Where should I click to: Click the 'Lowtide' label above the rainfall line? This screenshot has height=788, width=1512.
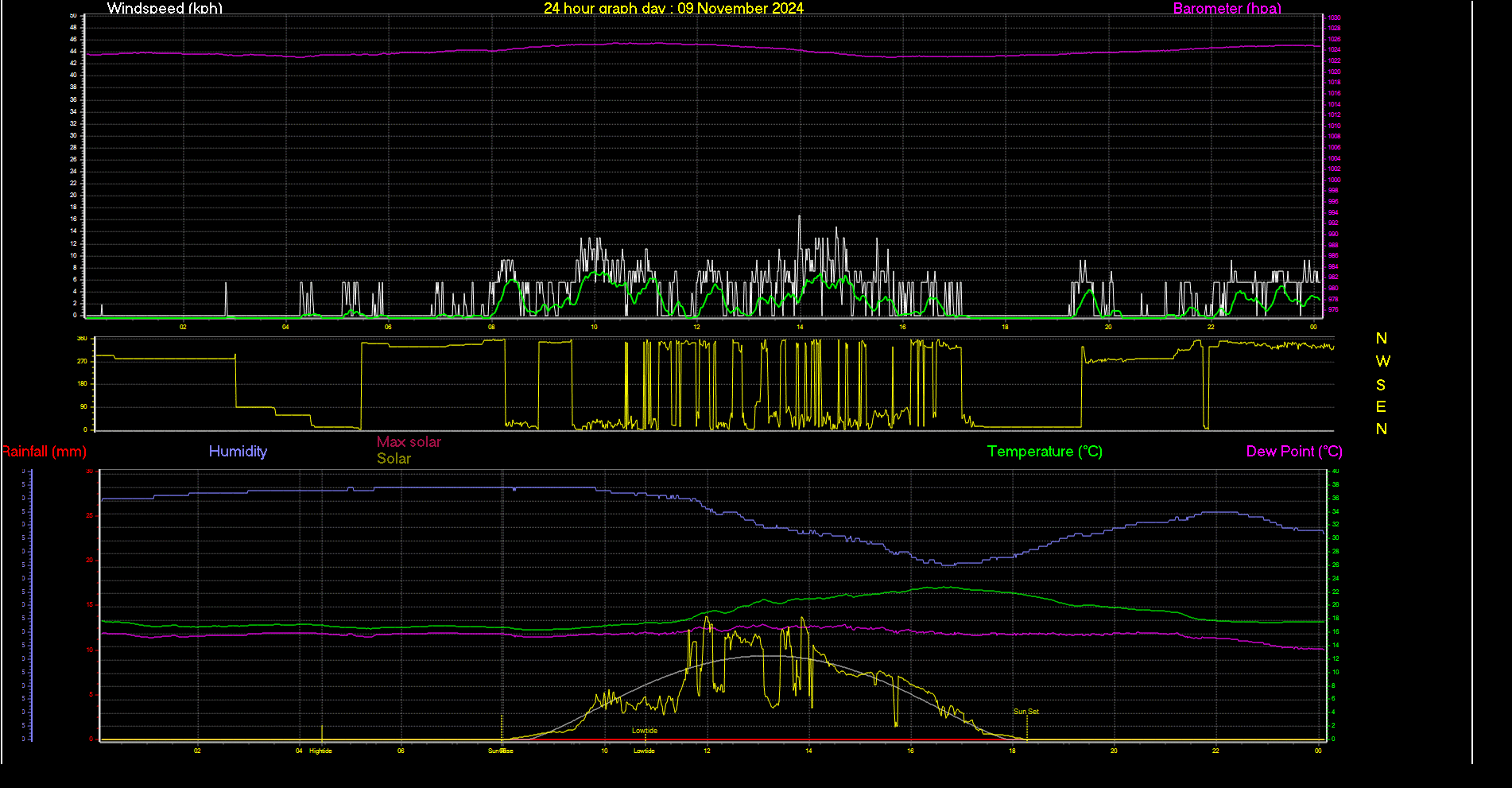[645, 731]
